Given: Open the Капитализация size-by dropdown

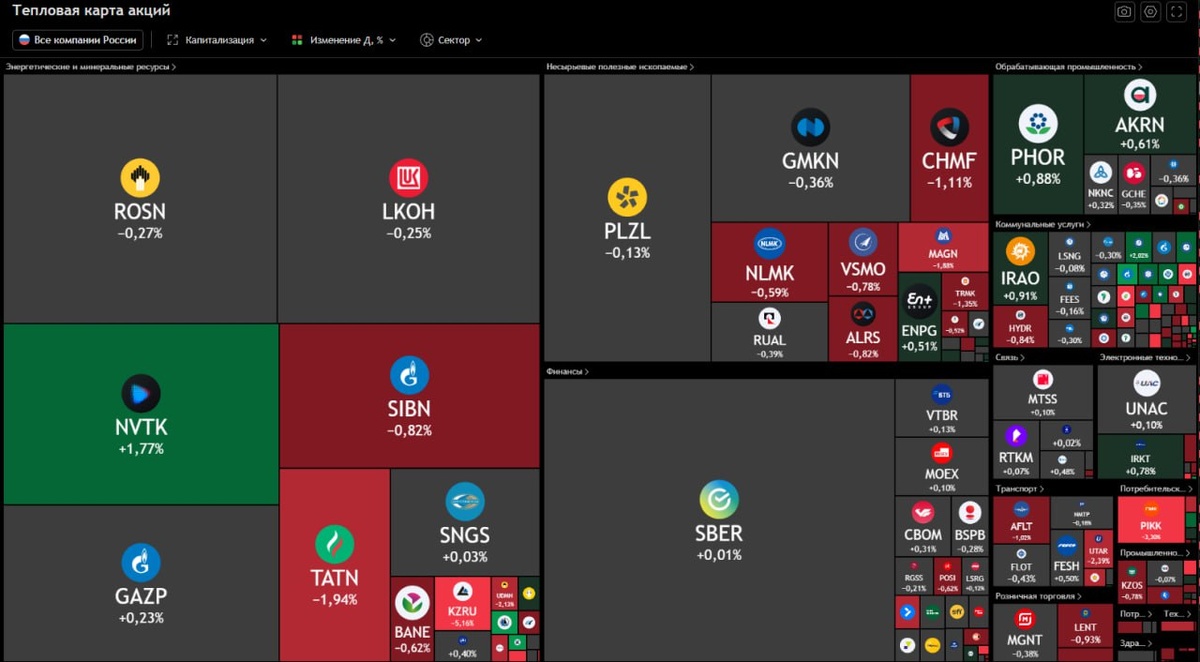Looking at the screenshot, I should (217, 40).
